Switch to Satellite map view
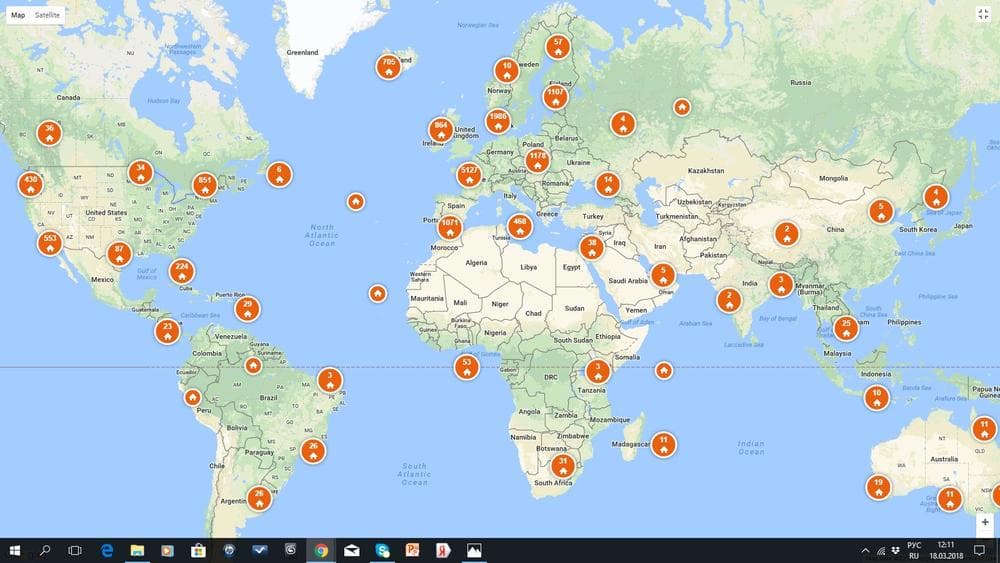The height and width of the screenshot is (563, 1000). pos(47,15)
